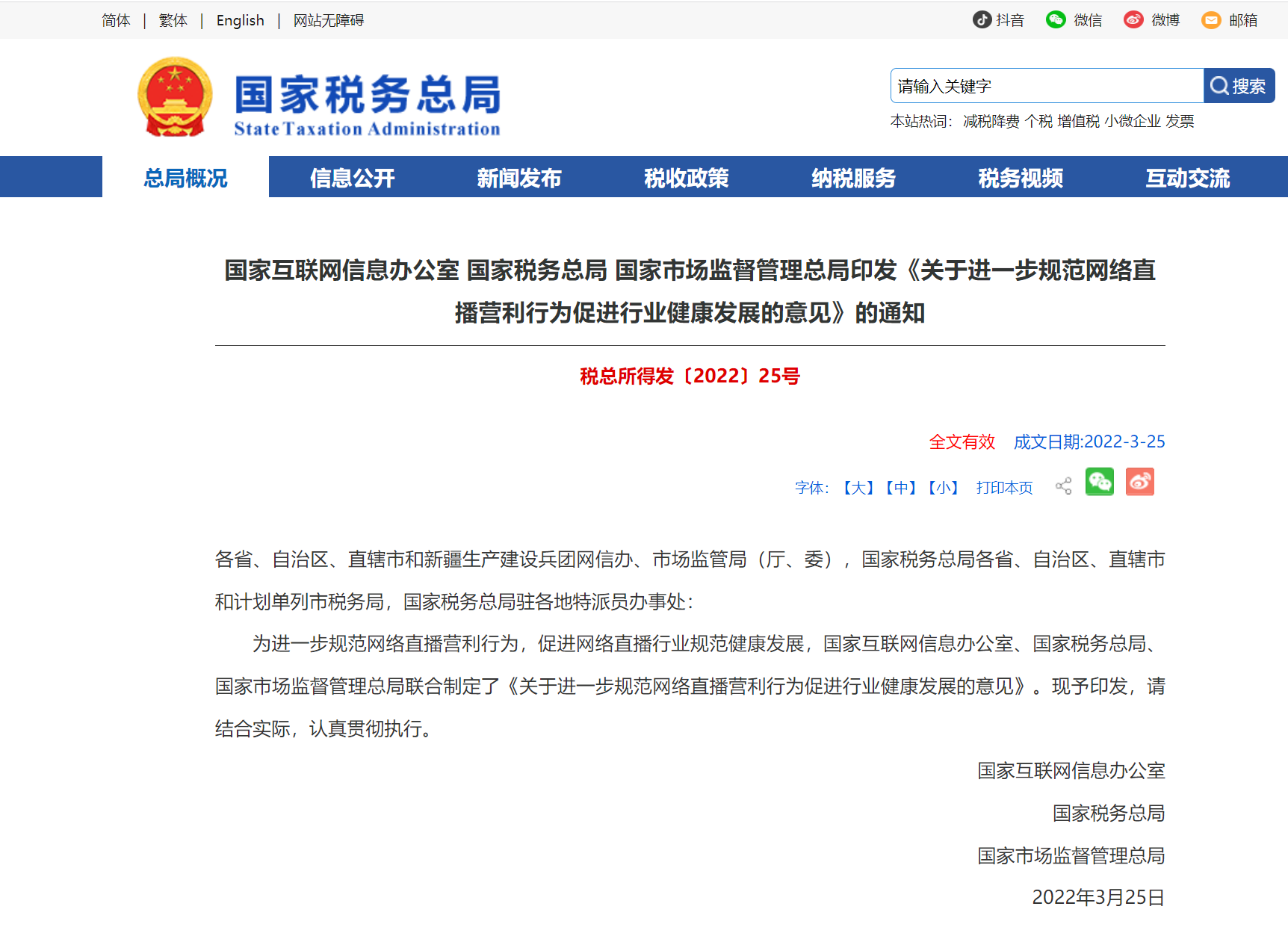Click the WeChat icon in top bar

pyautogui.click(x=1055, y=20)
